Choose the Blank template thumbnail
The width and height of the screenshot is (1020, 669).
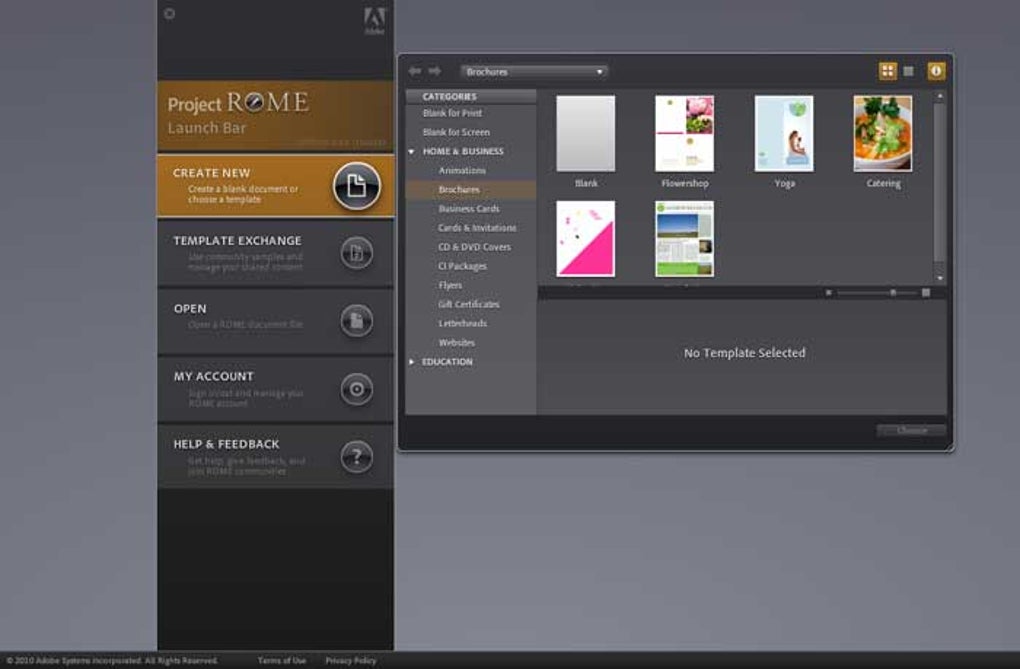585,134
